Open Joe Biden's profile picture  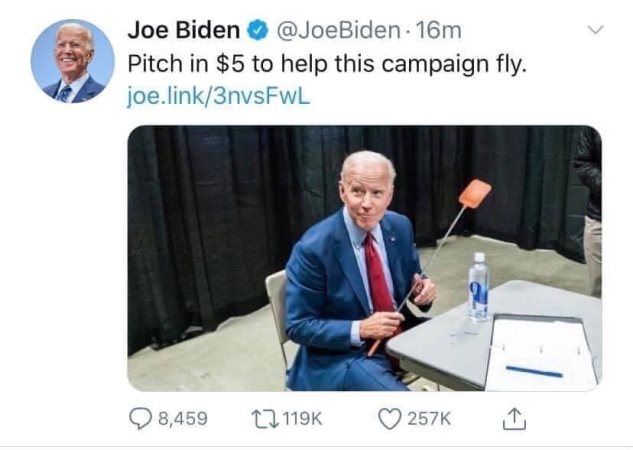point(73,61)
